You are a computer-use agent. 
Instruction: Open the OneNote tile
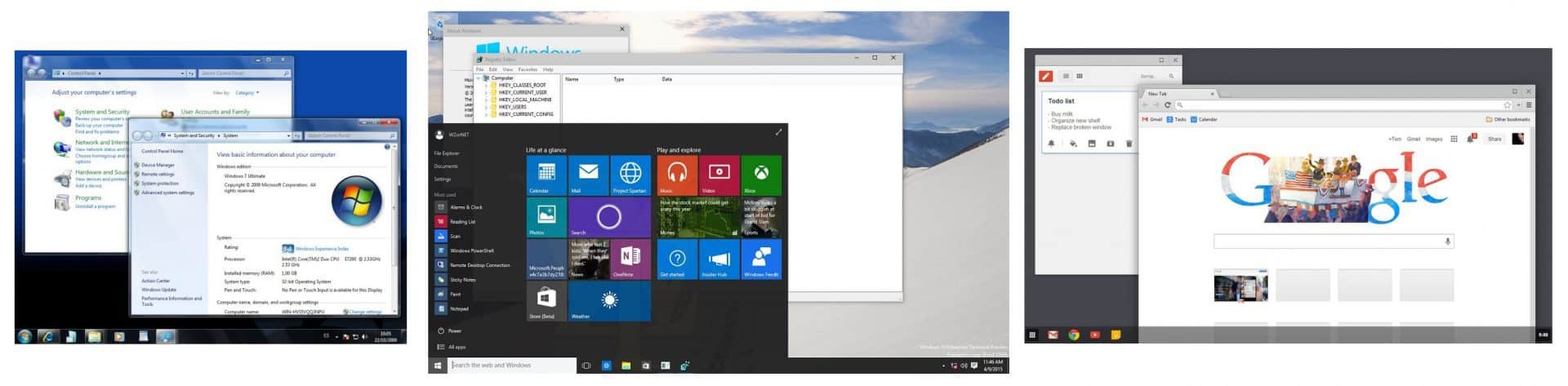click(x=630, y=259)
